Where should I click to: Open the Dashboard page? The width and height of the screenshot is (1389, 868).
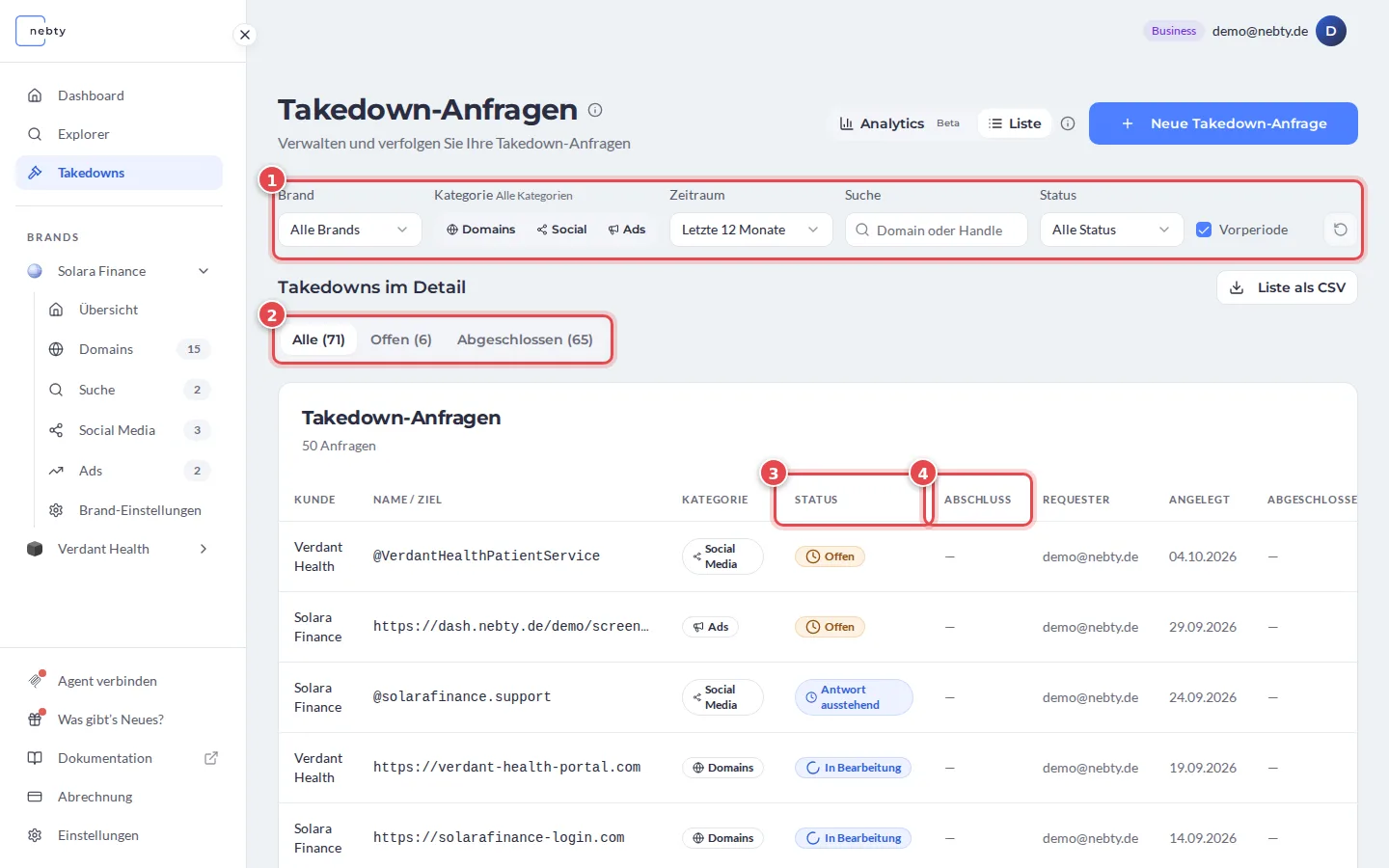click(x=119, y=95)
